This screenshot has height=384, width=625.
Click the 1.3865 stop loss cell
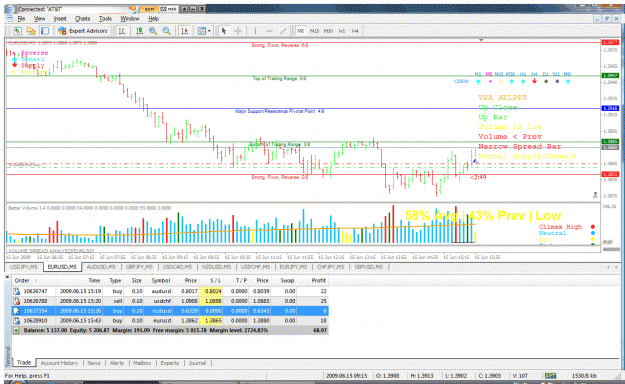[211, 320]
